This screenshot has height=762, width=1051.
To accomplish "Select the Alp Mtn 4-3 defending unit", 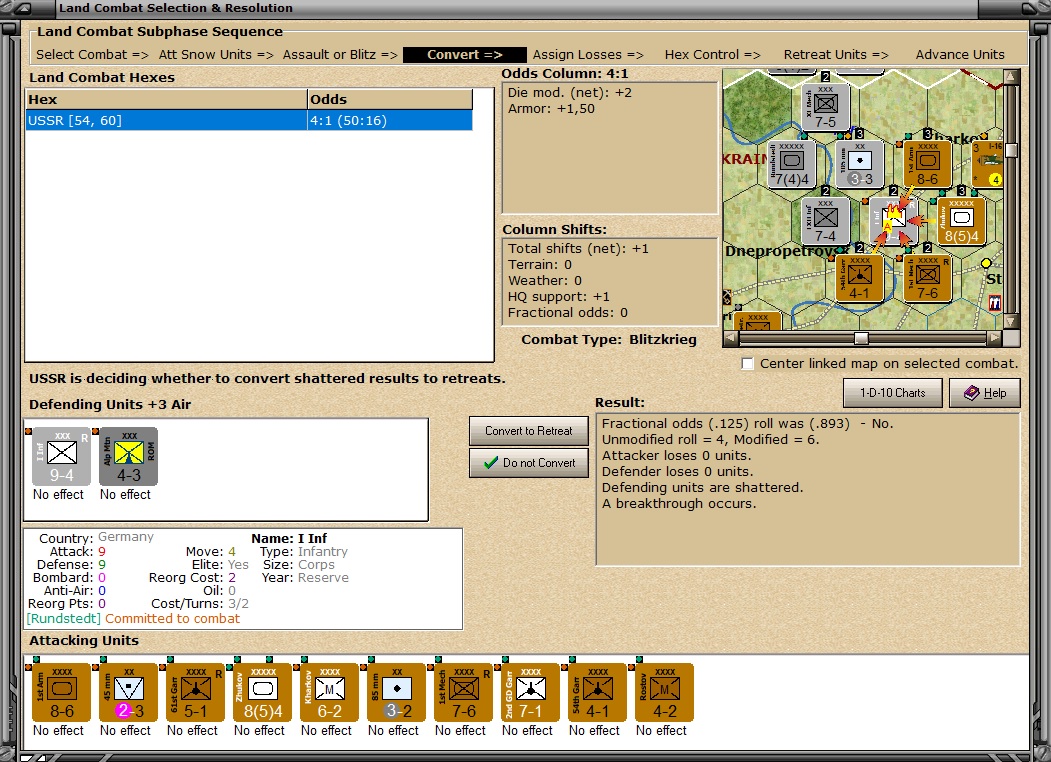I will point(126,458).
